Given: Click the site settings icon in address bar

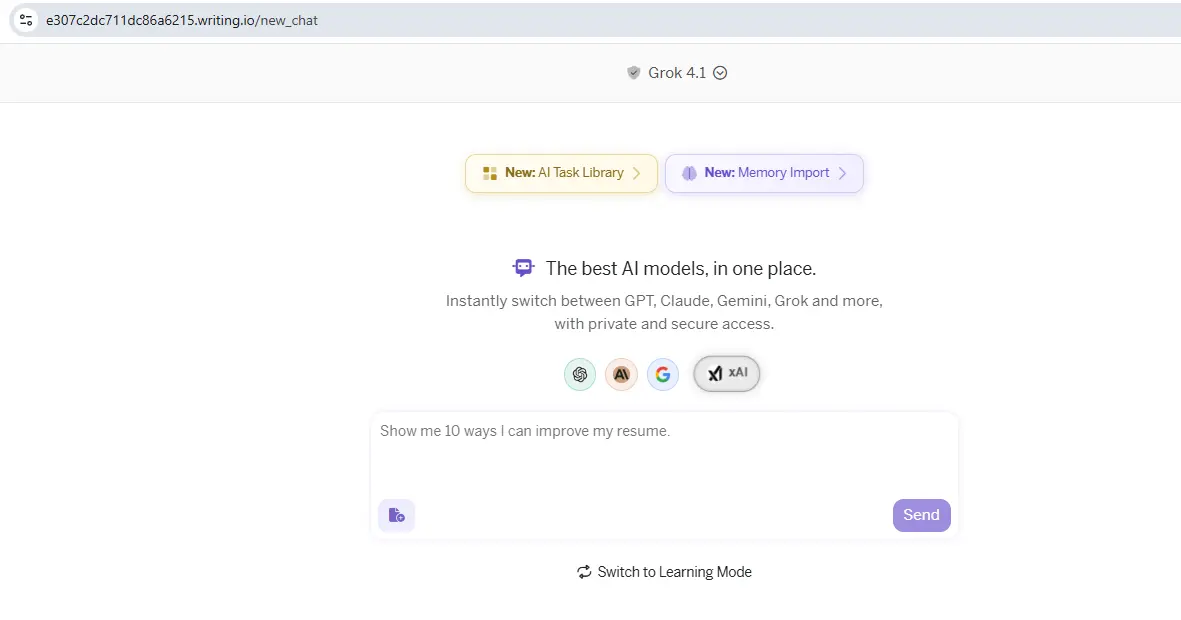Looking at the screenshot, I should (x=26, y=20).
